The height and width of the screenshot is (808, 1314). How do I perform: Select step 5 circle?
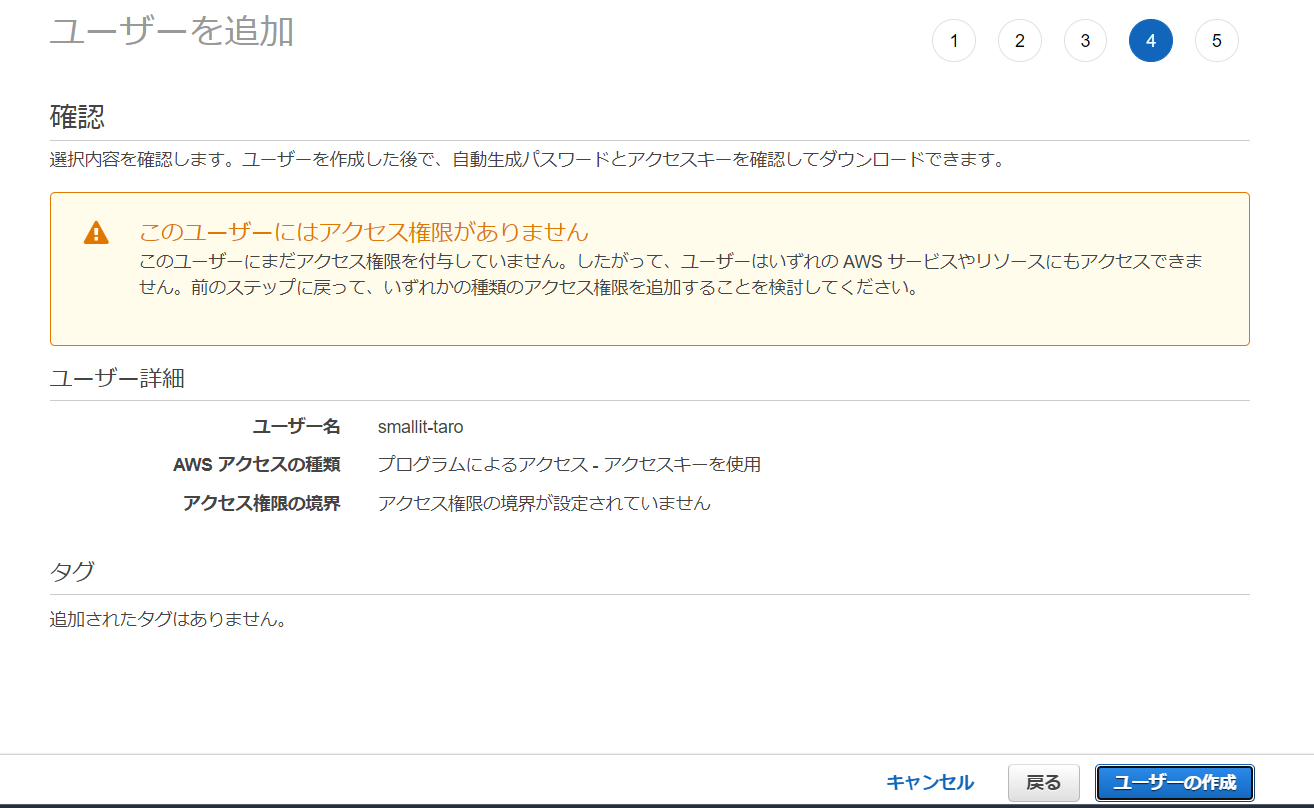[x=1216, y=41]
